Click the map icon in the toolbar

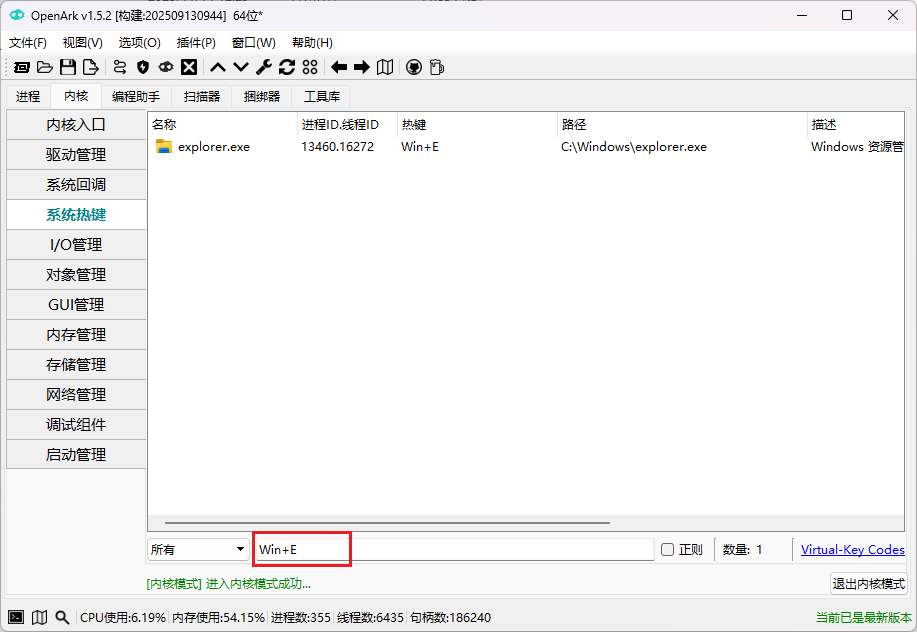(385, 67)
